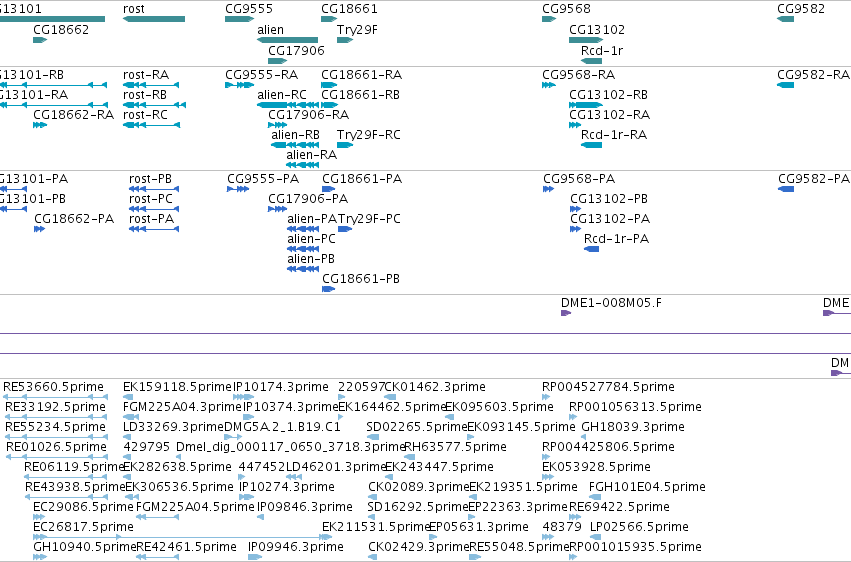Click the CG18662 gene label
The image size is (851, 562).
click(61, 30)
